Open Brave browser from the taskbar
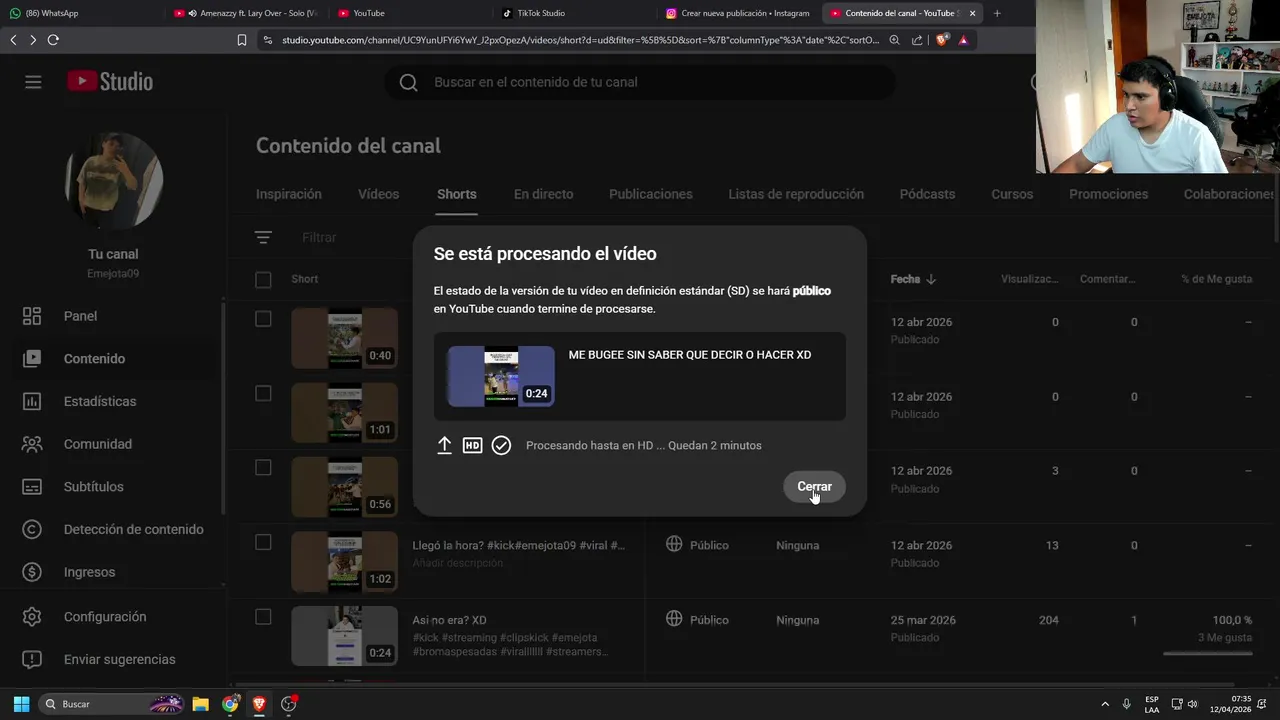This screenshot has width=1280, height=720. pos(259,704)
